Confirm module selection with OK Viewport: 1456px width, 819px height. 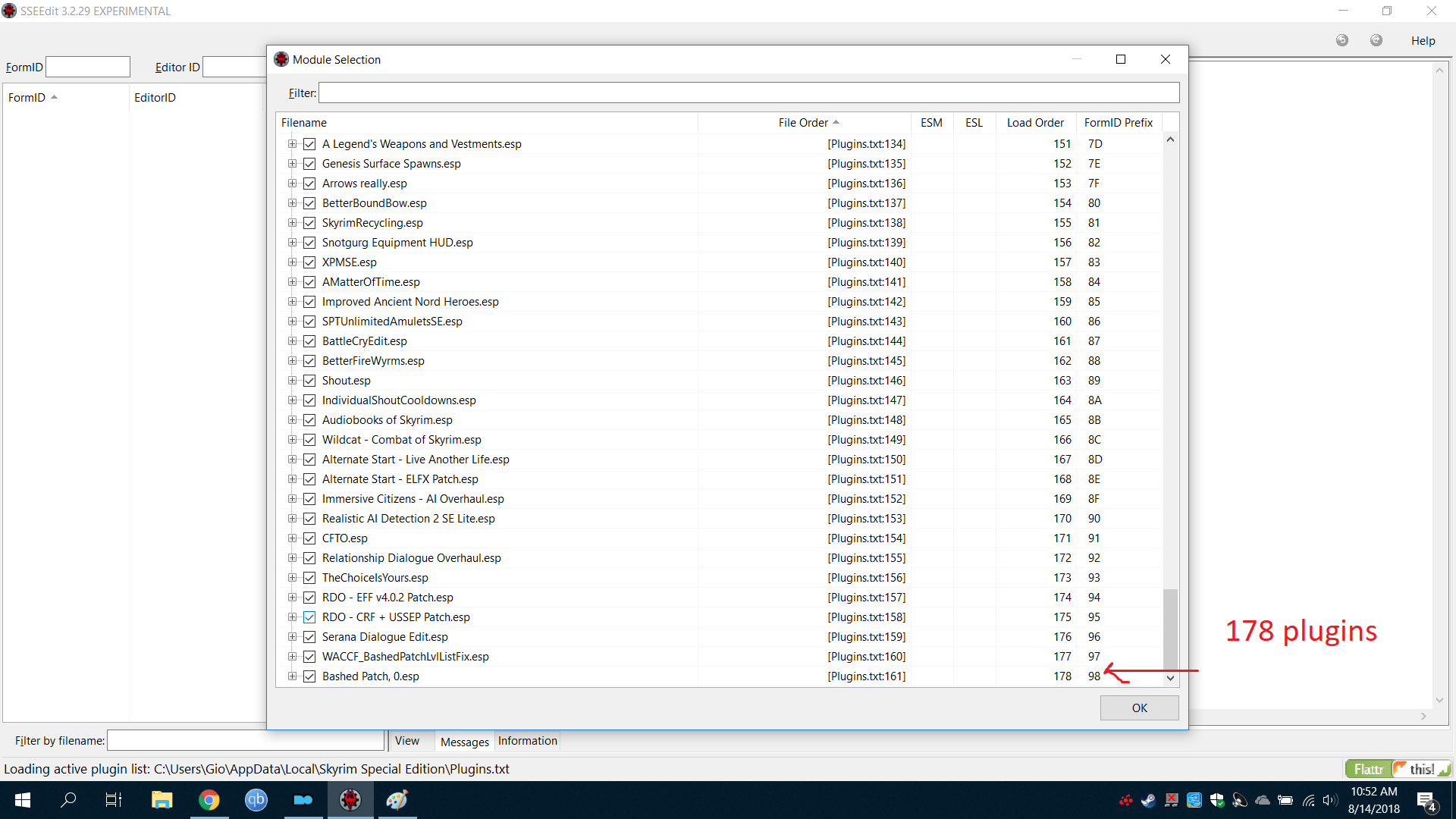click(1139, 708)
